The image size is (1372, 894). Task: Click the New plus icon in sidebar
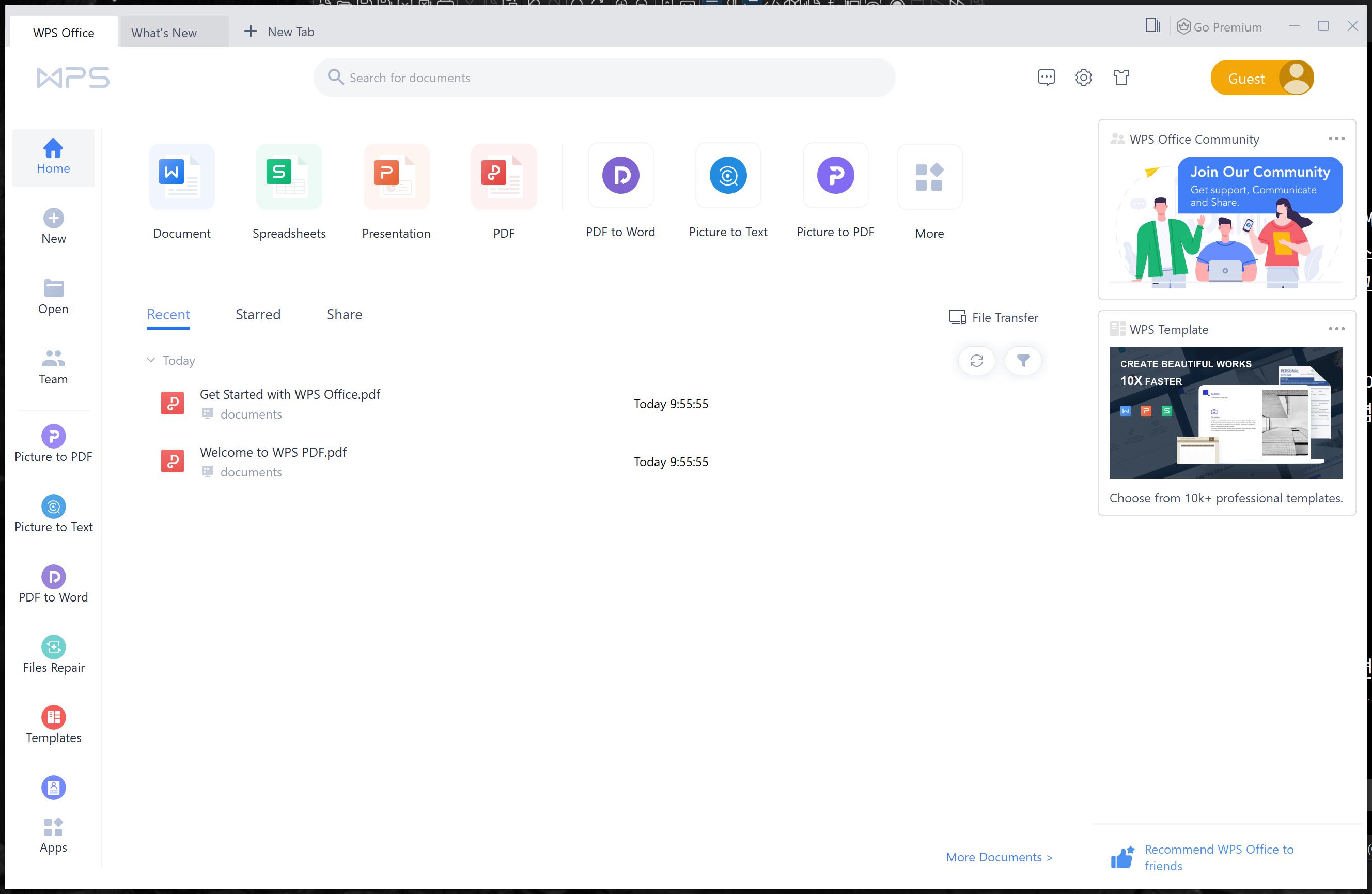(54, 219)
